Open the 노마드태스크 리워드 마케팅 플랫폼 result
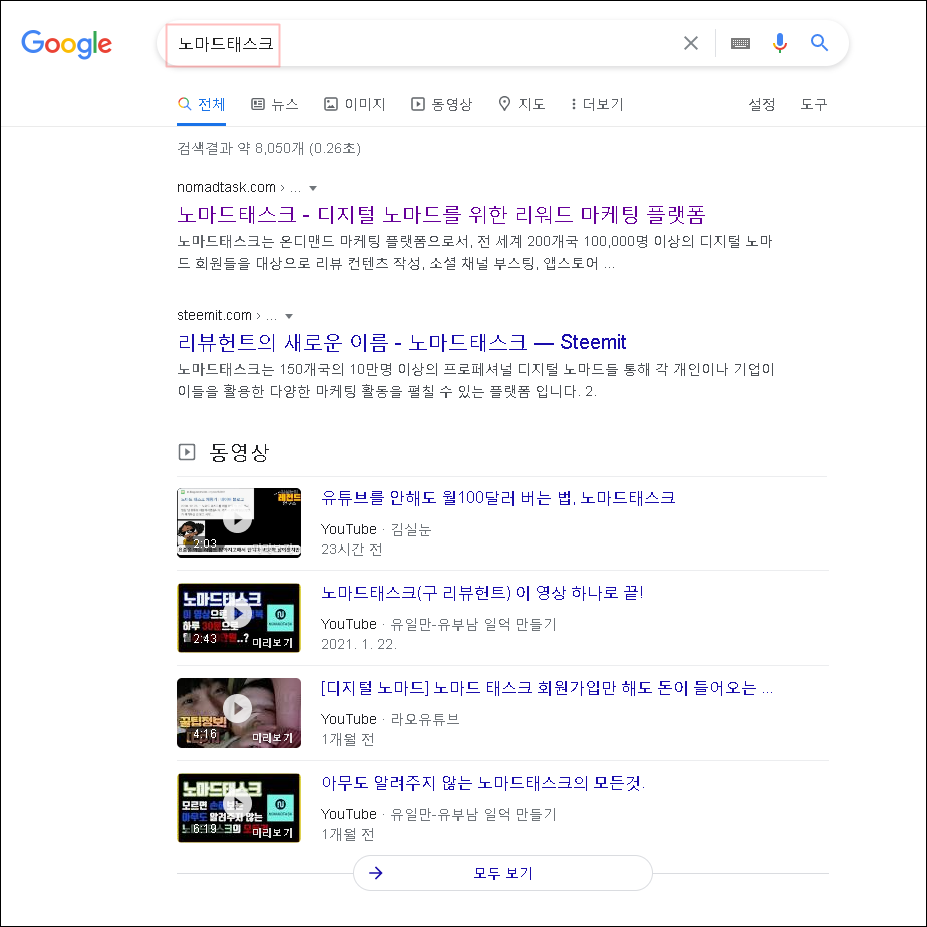 441,215
